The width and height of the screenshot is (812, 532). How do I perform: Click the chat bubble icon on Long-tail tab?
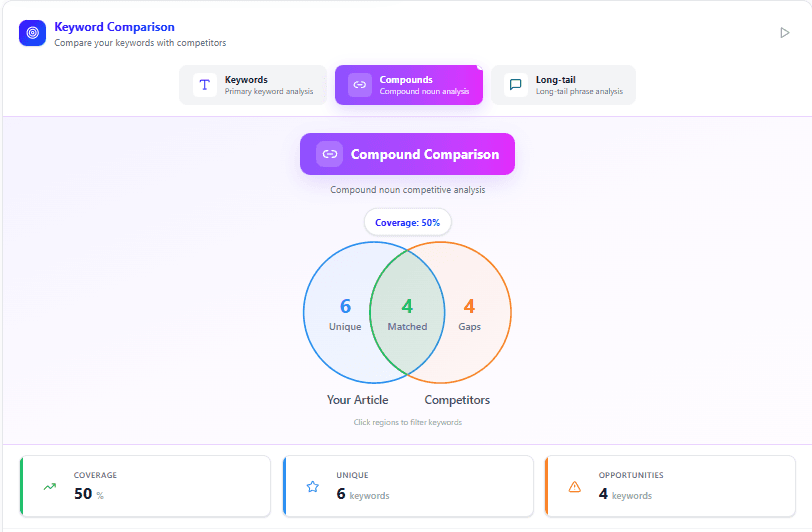click(x=516, y=85)
